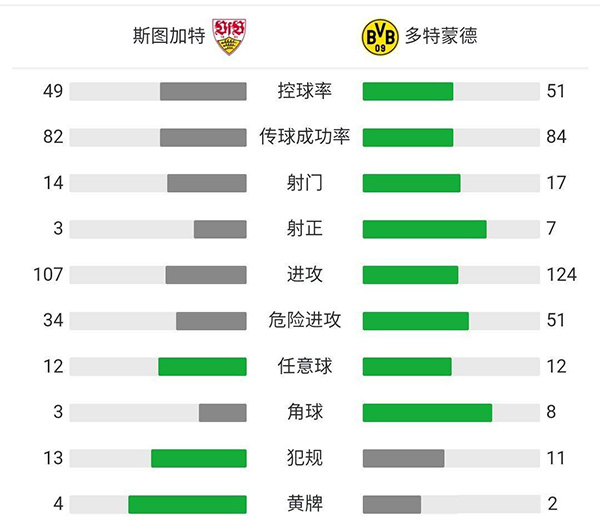Click the VfB Stuttgart club crest
This screenshot has width=600, height=521.
coord(229,36)
